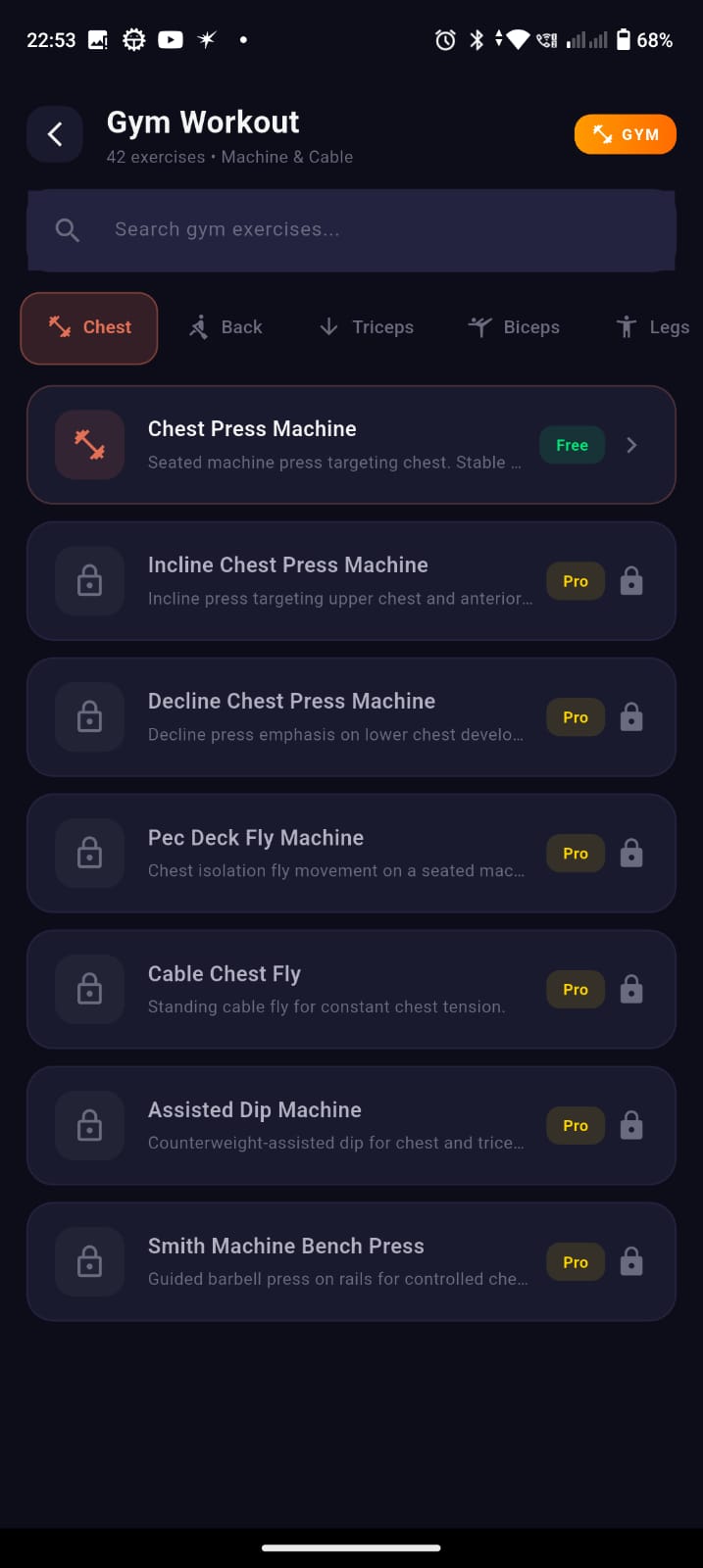The image size is (703, 1568).
Task: Click the orange GYM badge button
Action: (x=625, y=135)
